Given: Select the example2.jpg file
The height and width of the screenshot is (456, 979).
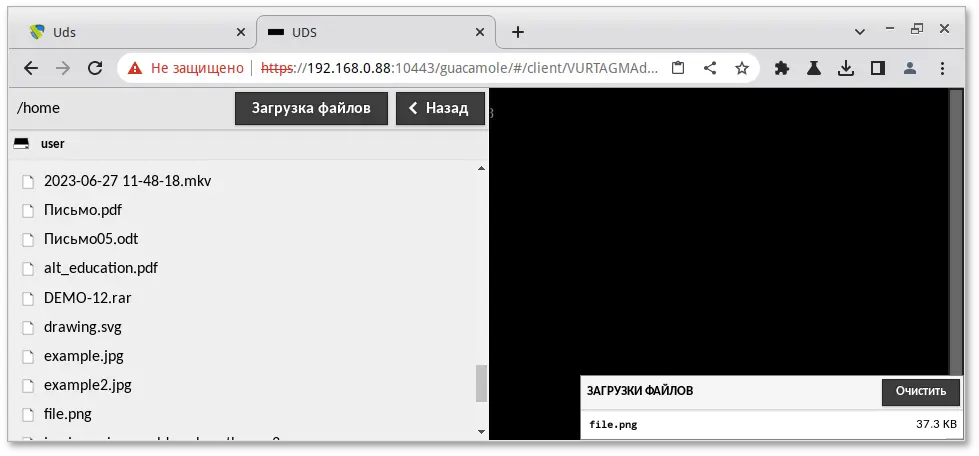Looking at the screenshot, I should [x=87, y=385].
